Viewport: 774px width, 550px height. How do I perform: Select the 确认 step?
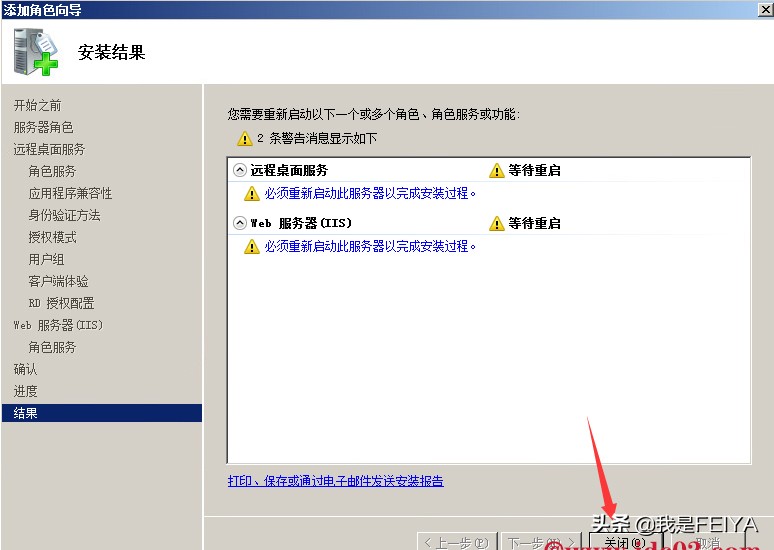click(25, 369)
